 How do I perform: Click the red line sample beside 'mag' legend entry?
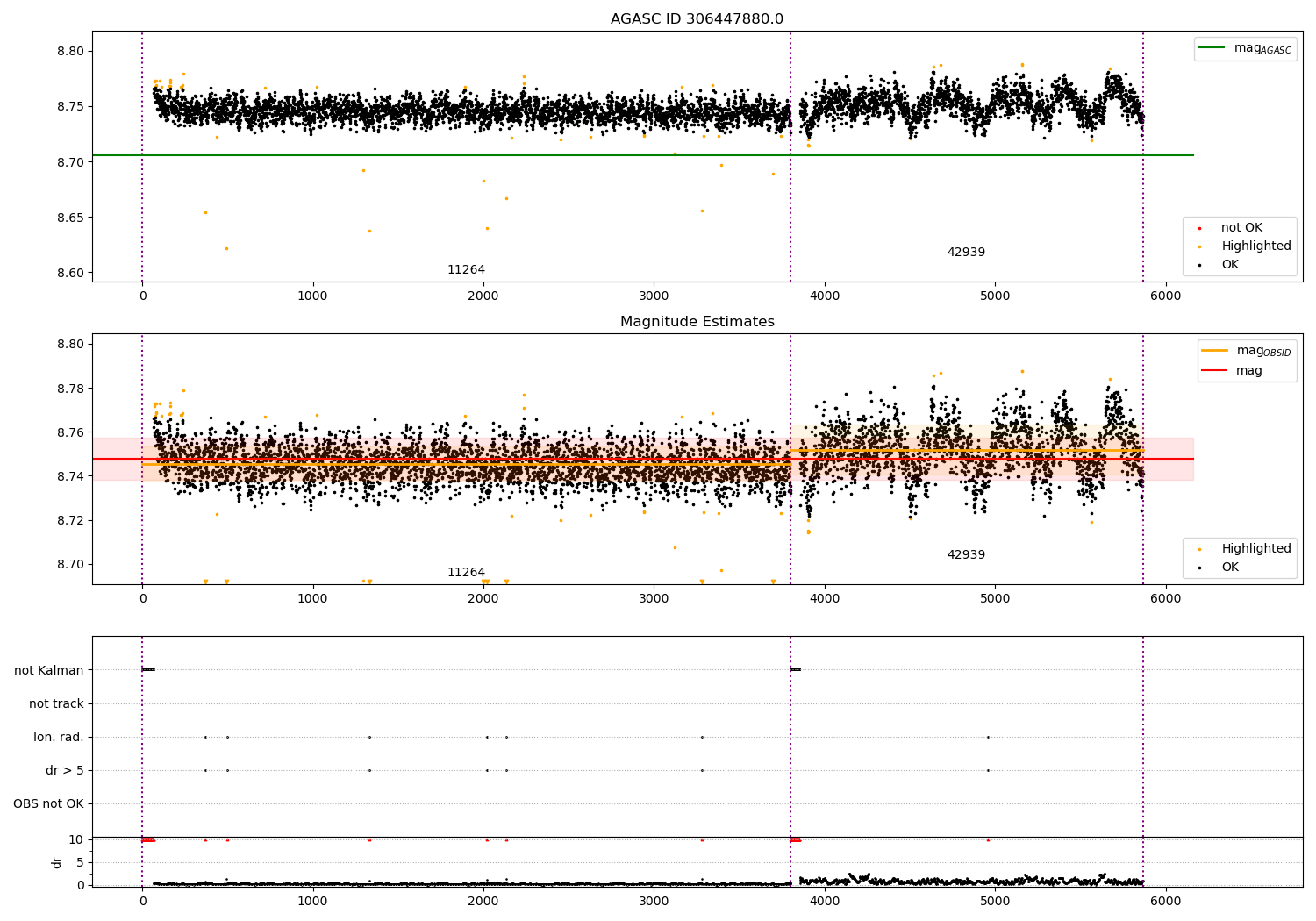1215,371
